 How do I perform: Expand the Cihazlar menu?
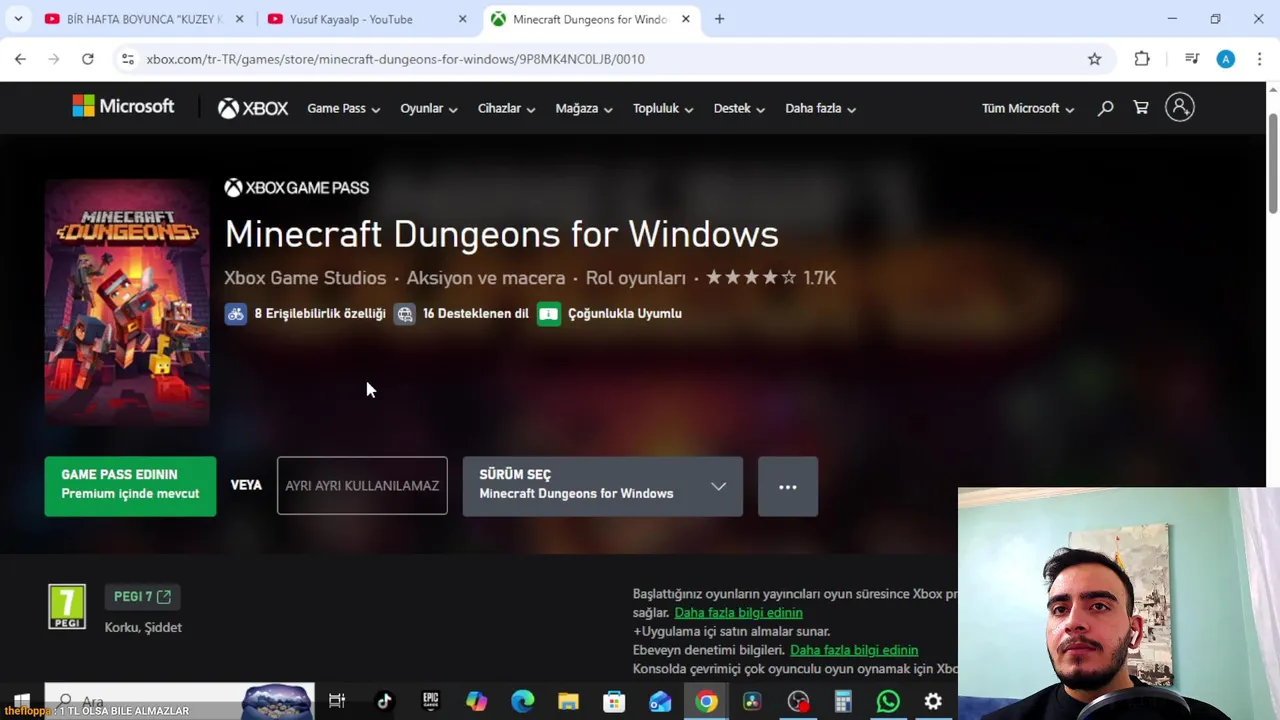506,108
